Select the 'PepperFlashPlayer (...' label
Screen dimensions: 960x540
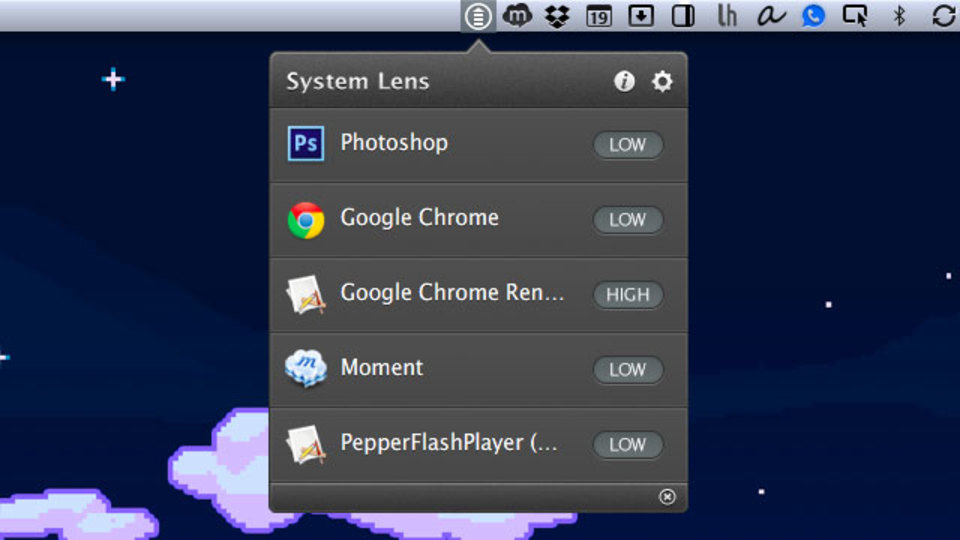[x=449, y=443]
